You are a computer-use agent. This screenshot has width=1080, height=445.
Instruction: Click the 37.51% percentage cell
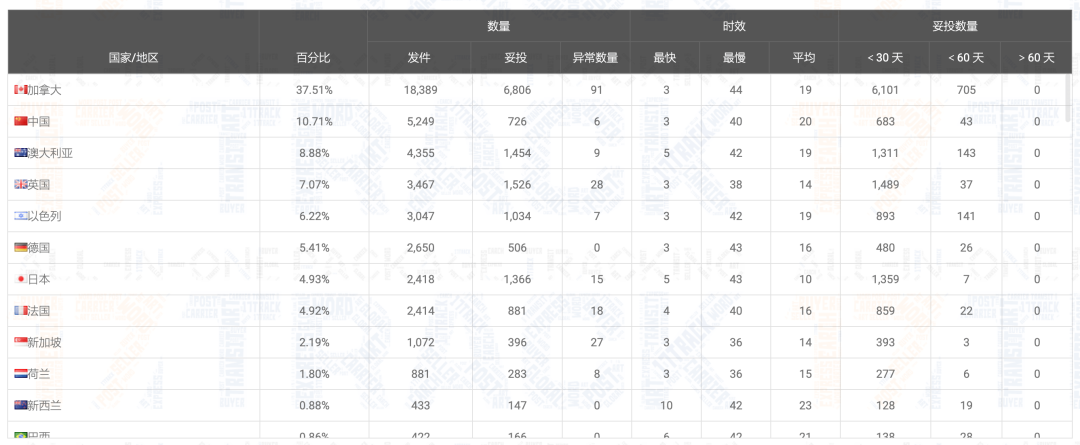tap(314, 90)
